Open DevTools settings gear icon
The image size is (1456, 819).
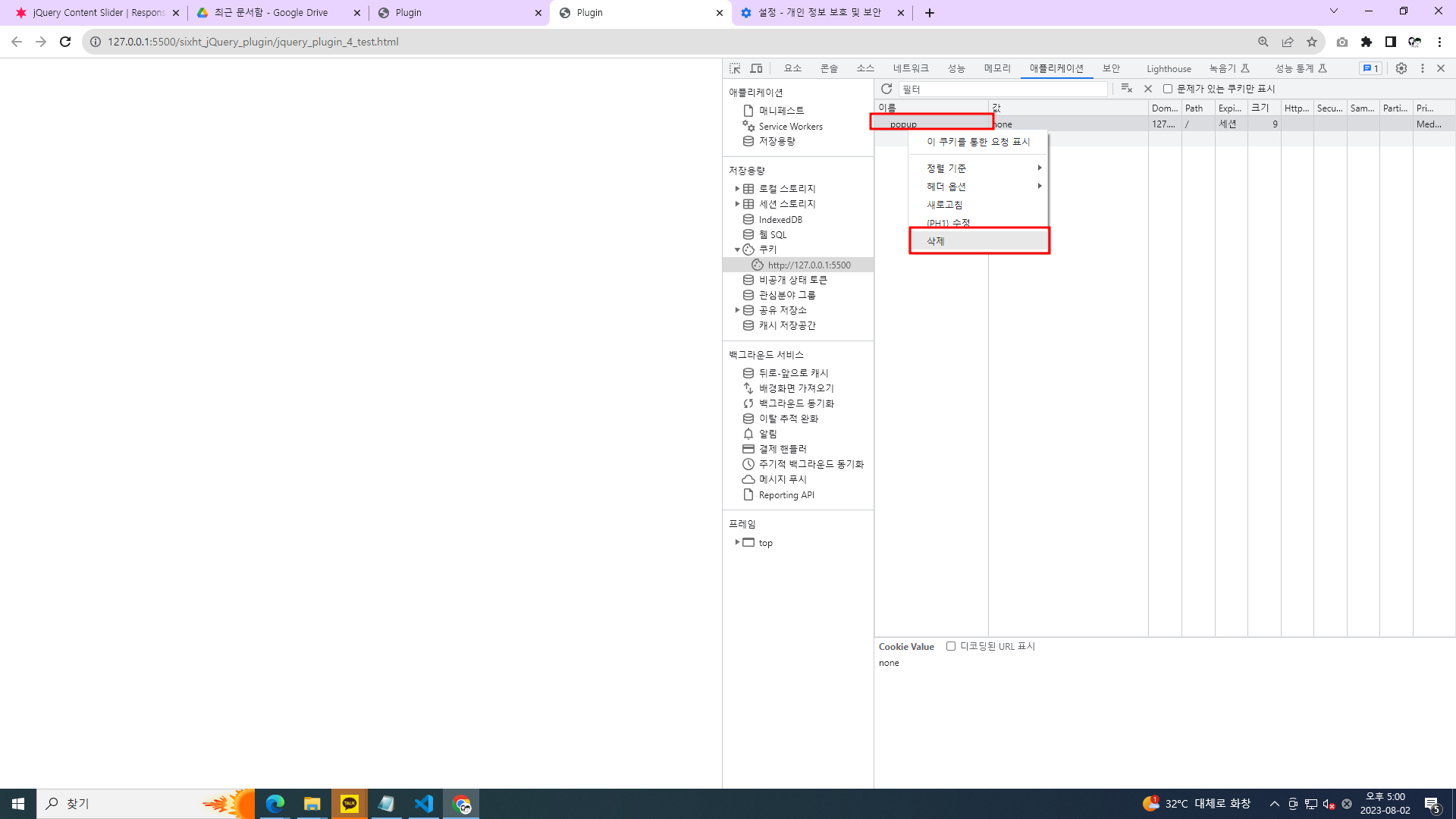[1401, 68]
